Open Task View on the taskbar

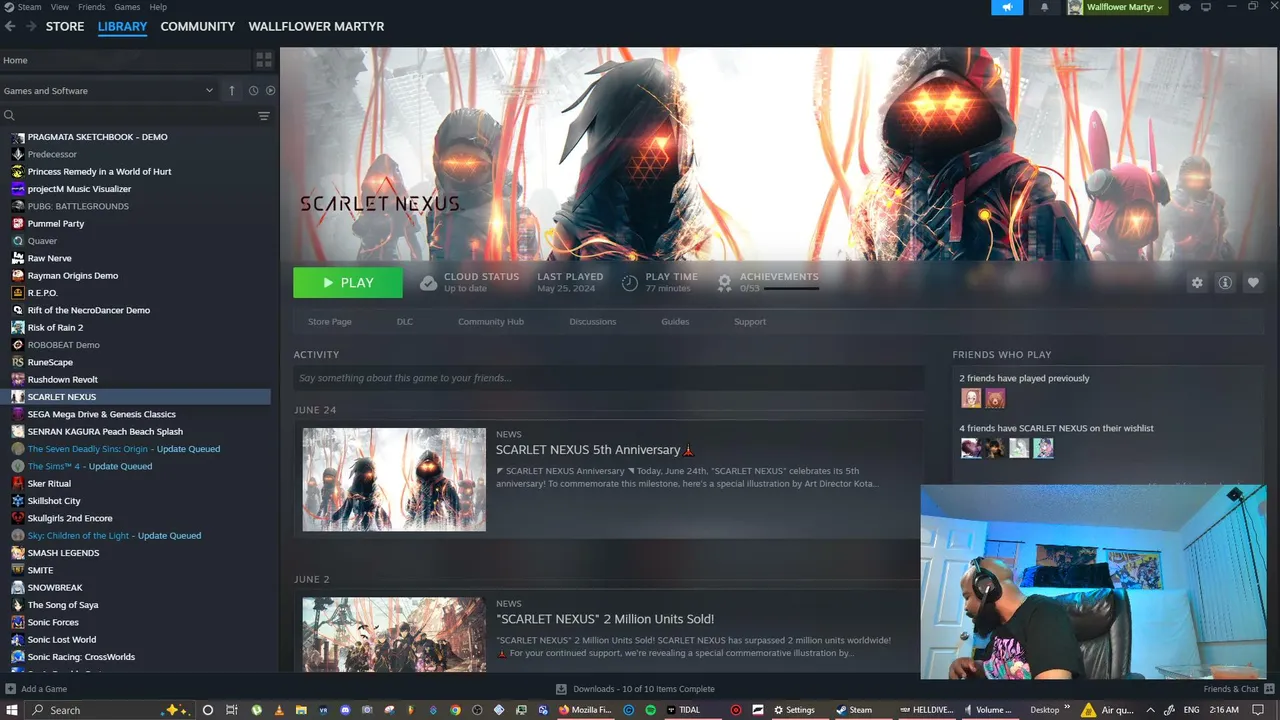click(x=232, y=710)
